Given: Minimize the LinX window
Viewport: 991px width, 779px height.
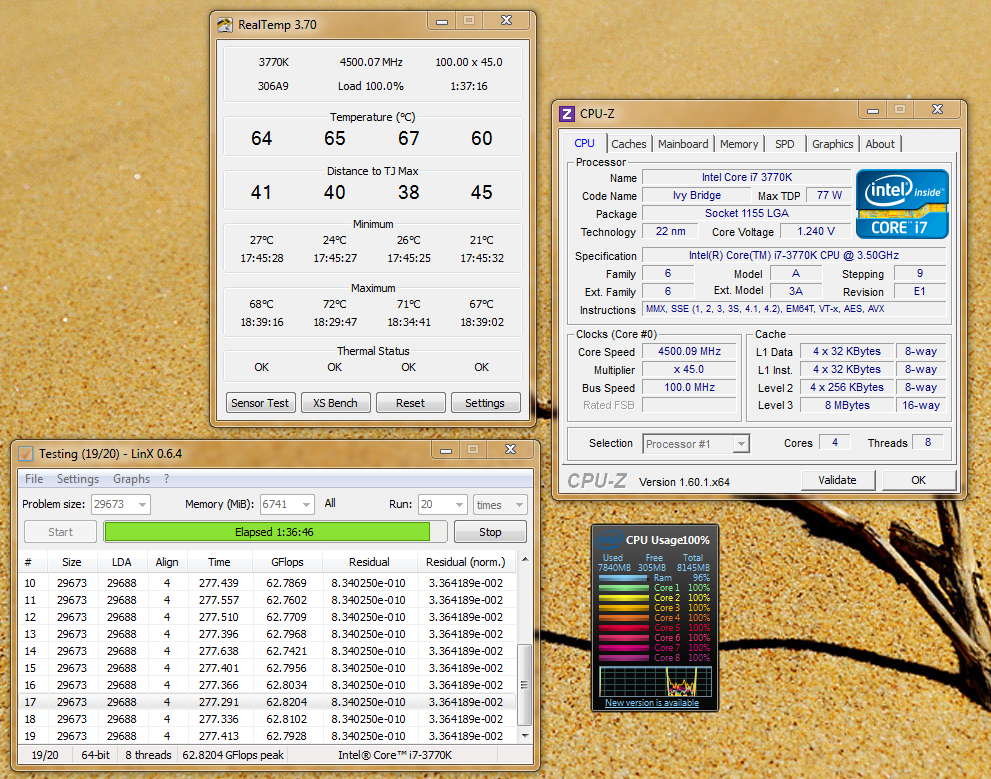Looking at the screenshot, I should click(x=446, y=450).
